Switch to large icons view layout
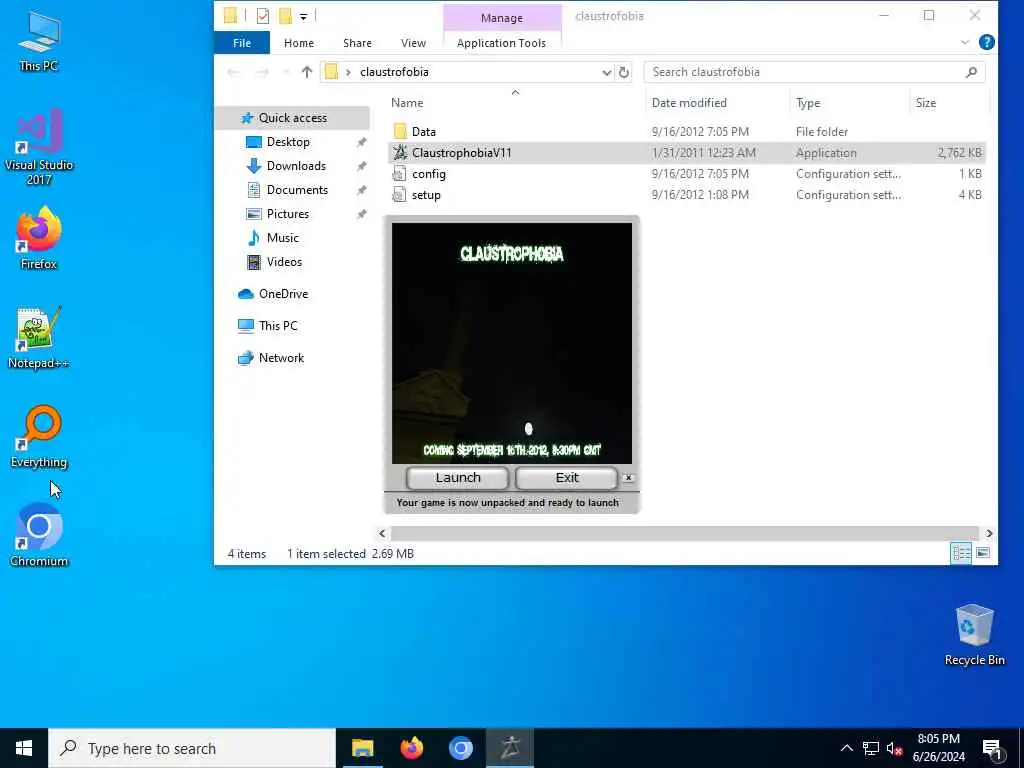 coord(983,553)
